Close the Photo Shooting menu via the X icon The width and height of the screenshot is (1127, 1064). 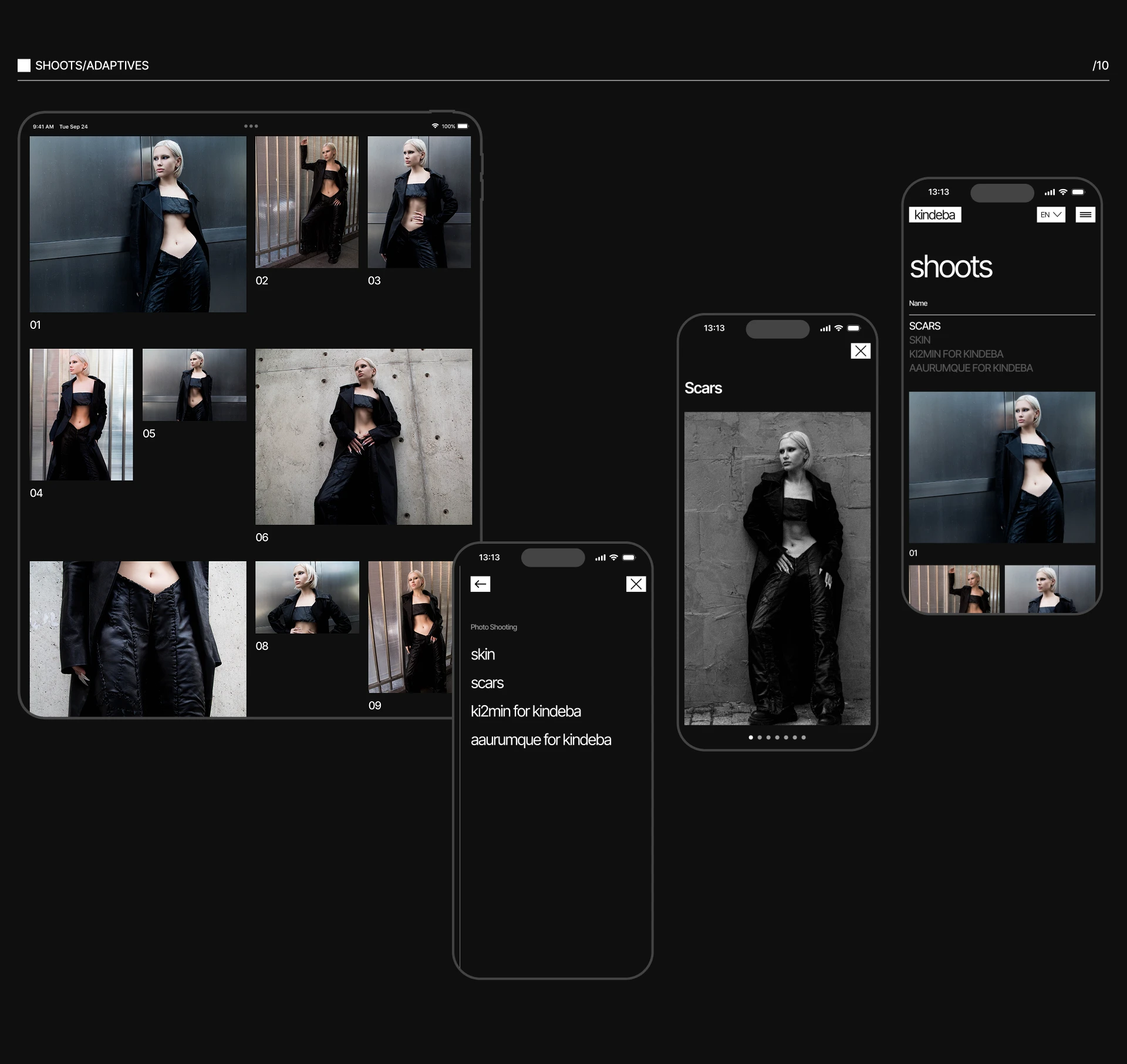click(x=636, y=584)
